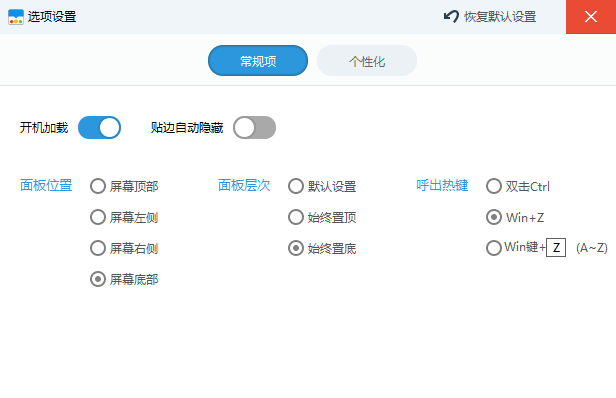Close the 选项设置 window
Screen dimensions: 616x398
[x=591, y=17]
